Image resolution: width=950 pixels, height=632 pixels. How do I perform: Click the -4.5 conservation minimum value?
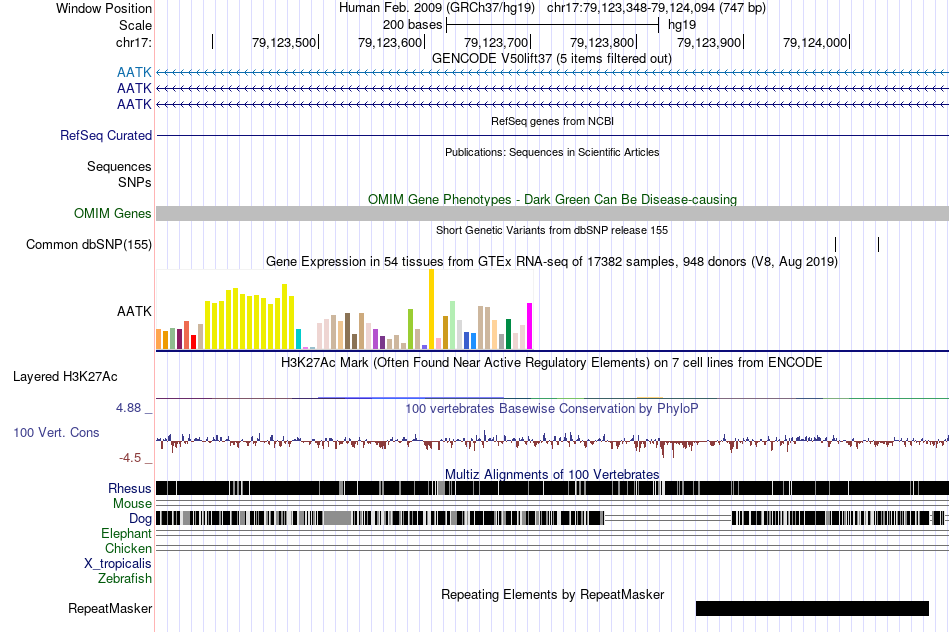coord(130,457)
